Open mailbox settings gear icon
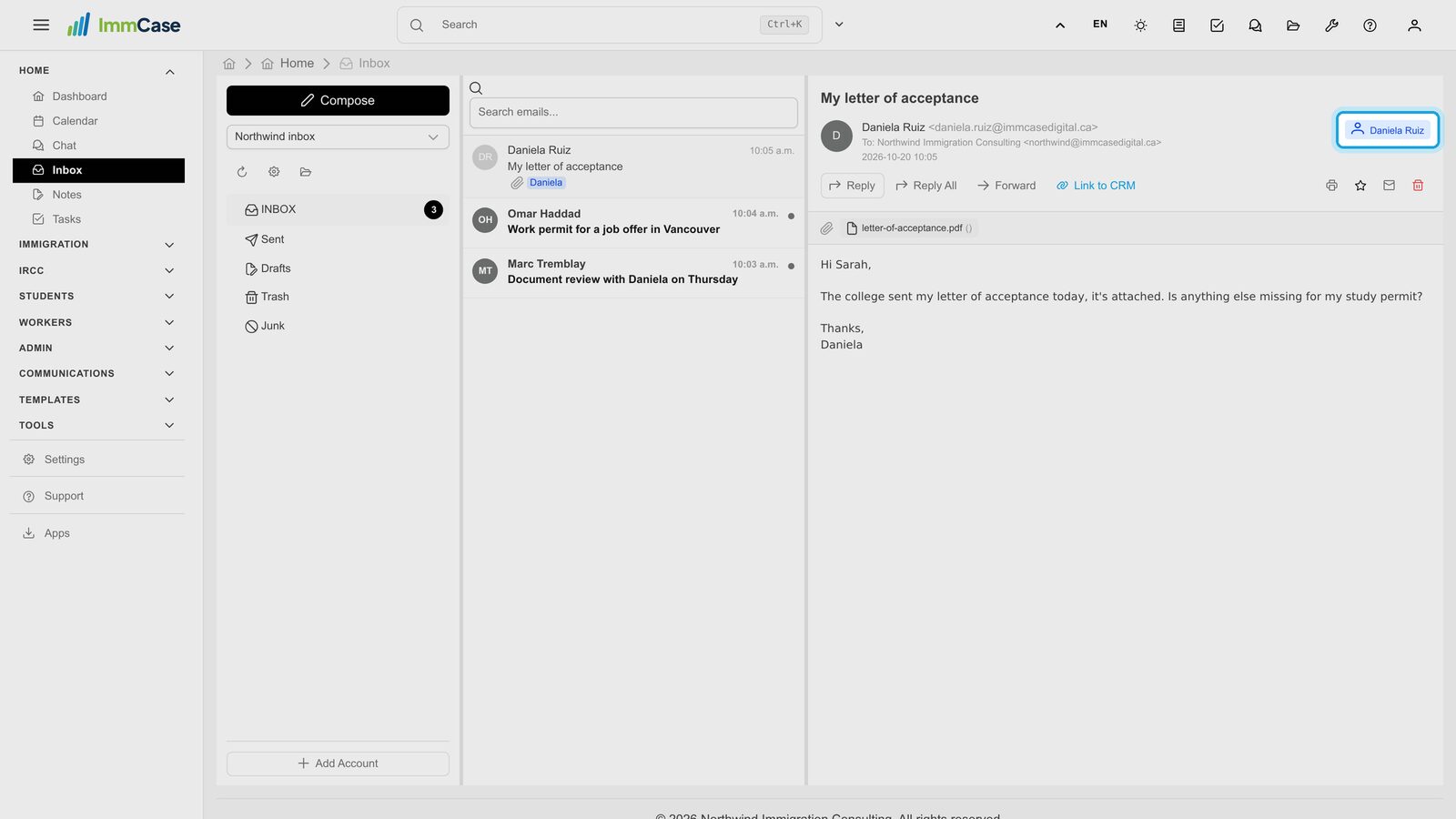Screen dimensions: 1456x819 coord(274,172)
